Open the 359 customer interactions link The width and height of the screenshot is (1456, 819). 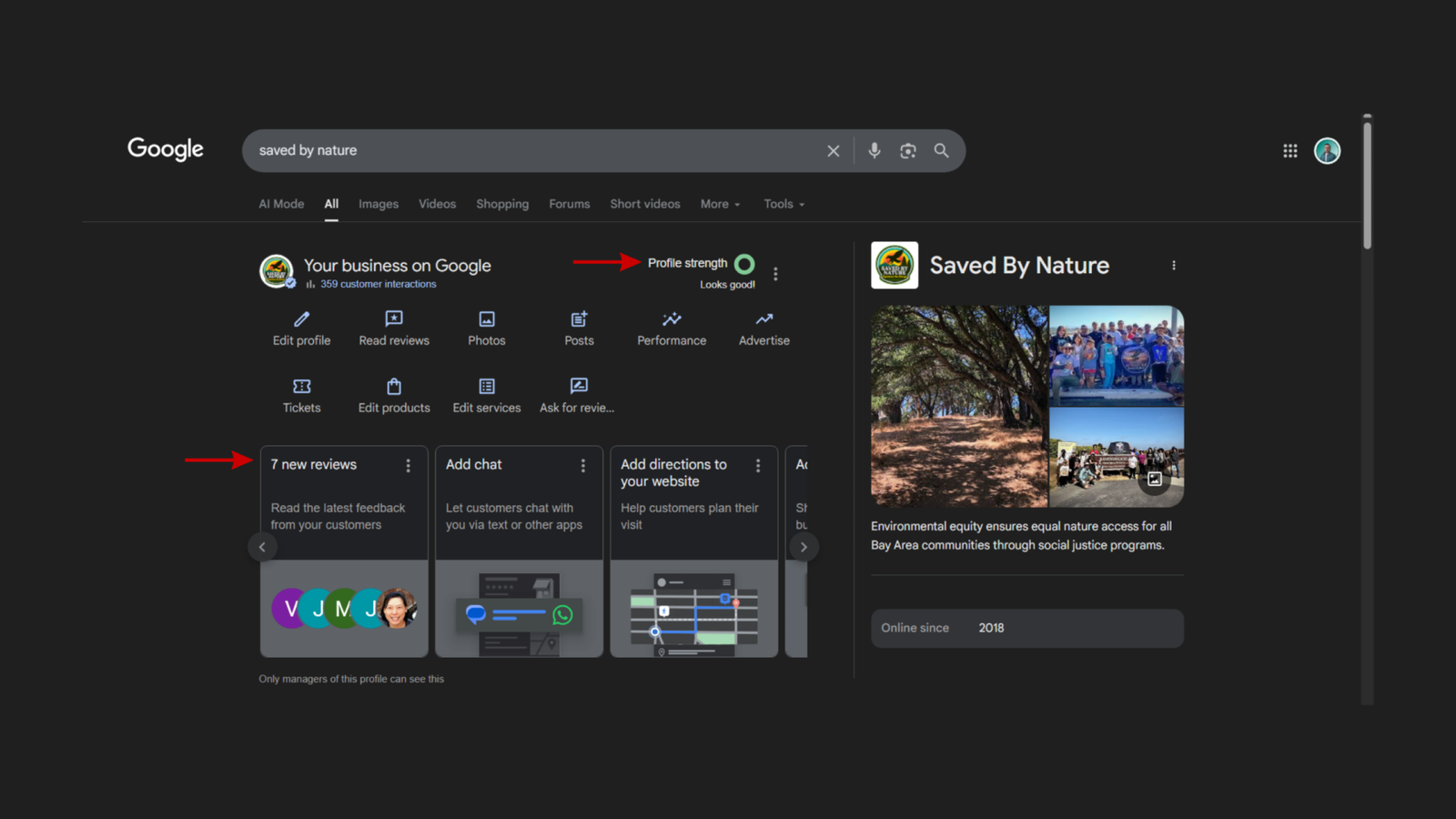pos(378,284)
